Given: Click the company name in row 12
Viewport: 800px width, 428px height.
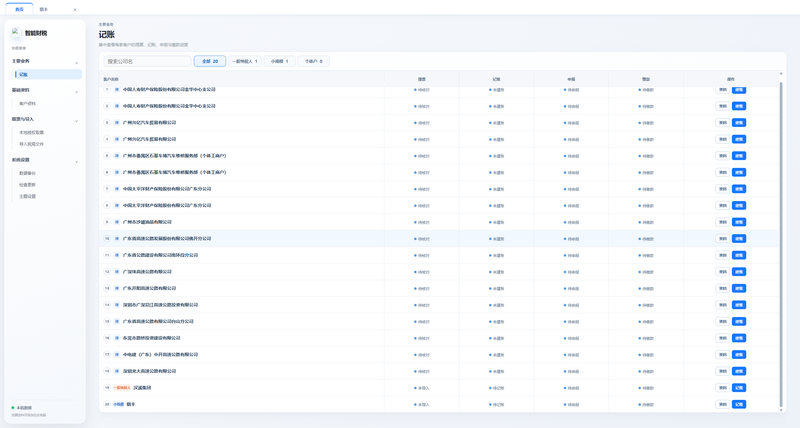Looking at the screenshot, I should [x=147, y=271].
